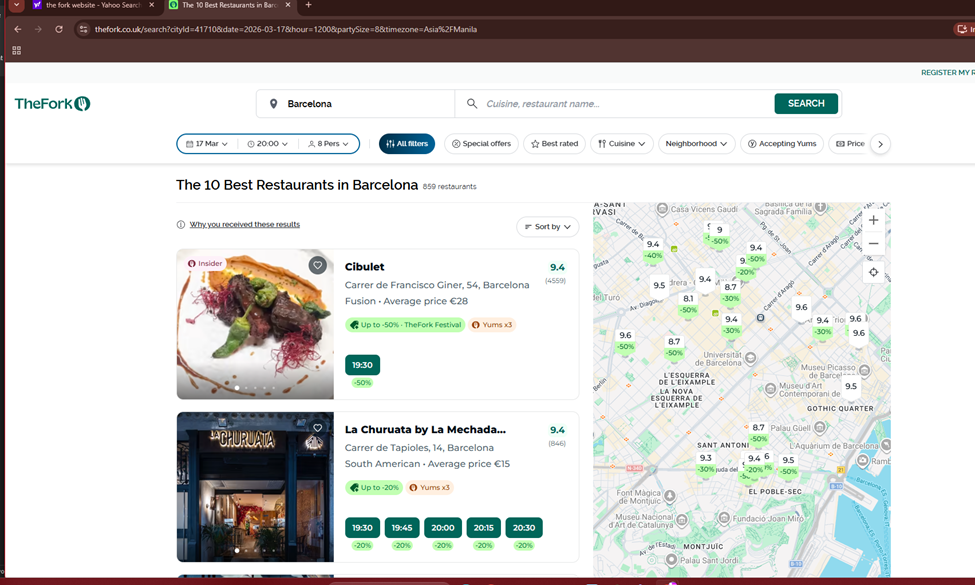Open the Cibulet dish photo
This screenshot has height=585, width=975.
256,324
